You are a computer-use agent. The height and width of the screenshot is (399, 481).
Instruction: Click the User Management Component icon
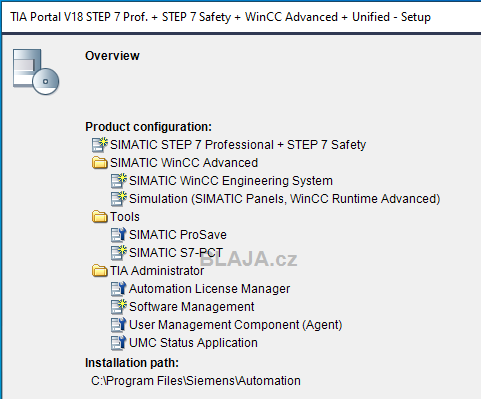click(x=119, y=325)
